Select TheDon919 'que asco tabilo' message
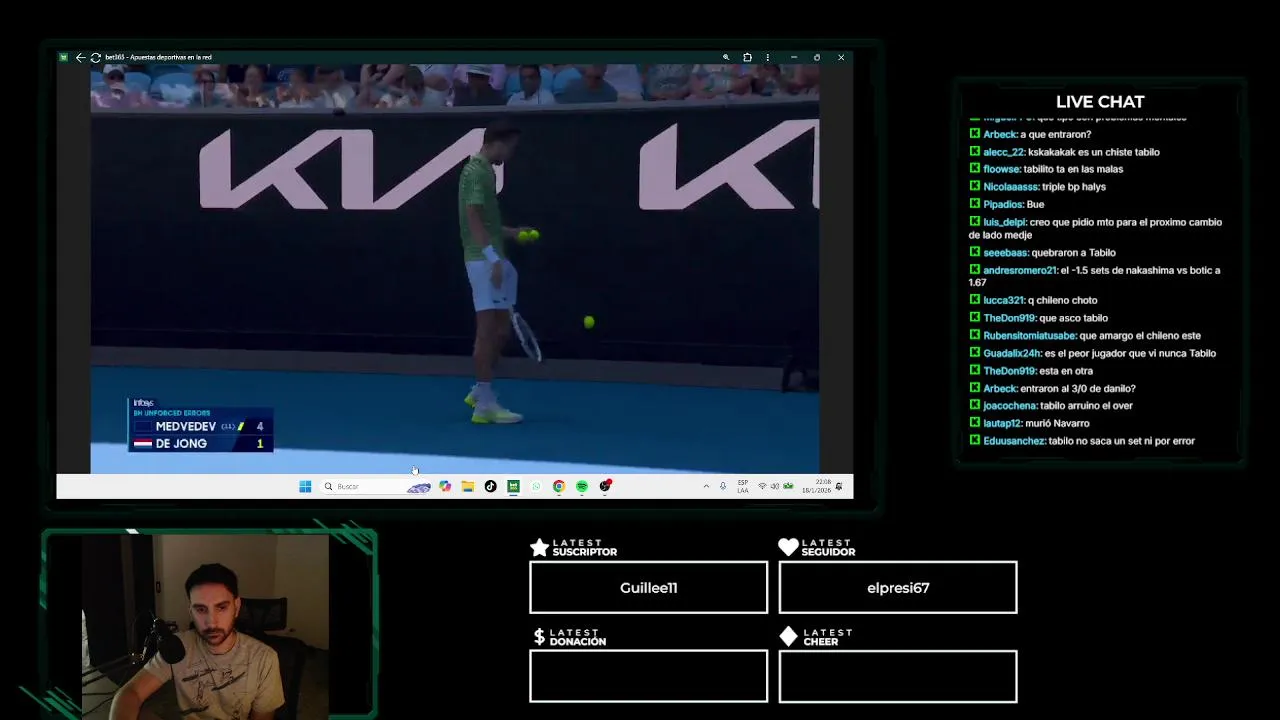The width and height of the screenshot is (1280, 720). (1039, 318)
